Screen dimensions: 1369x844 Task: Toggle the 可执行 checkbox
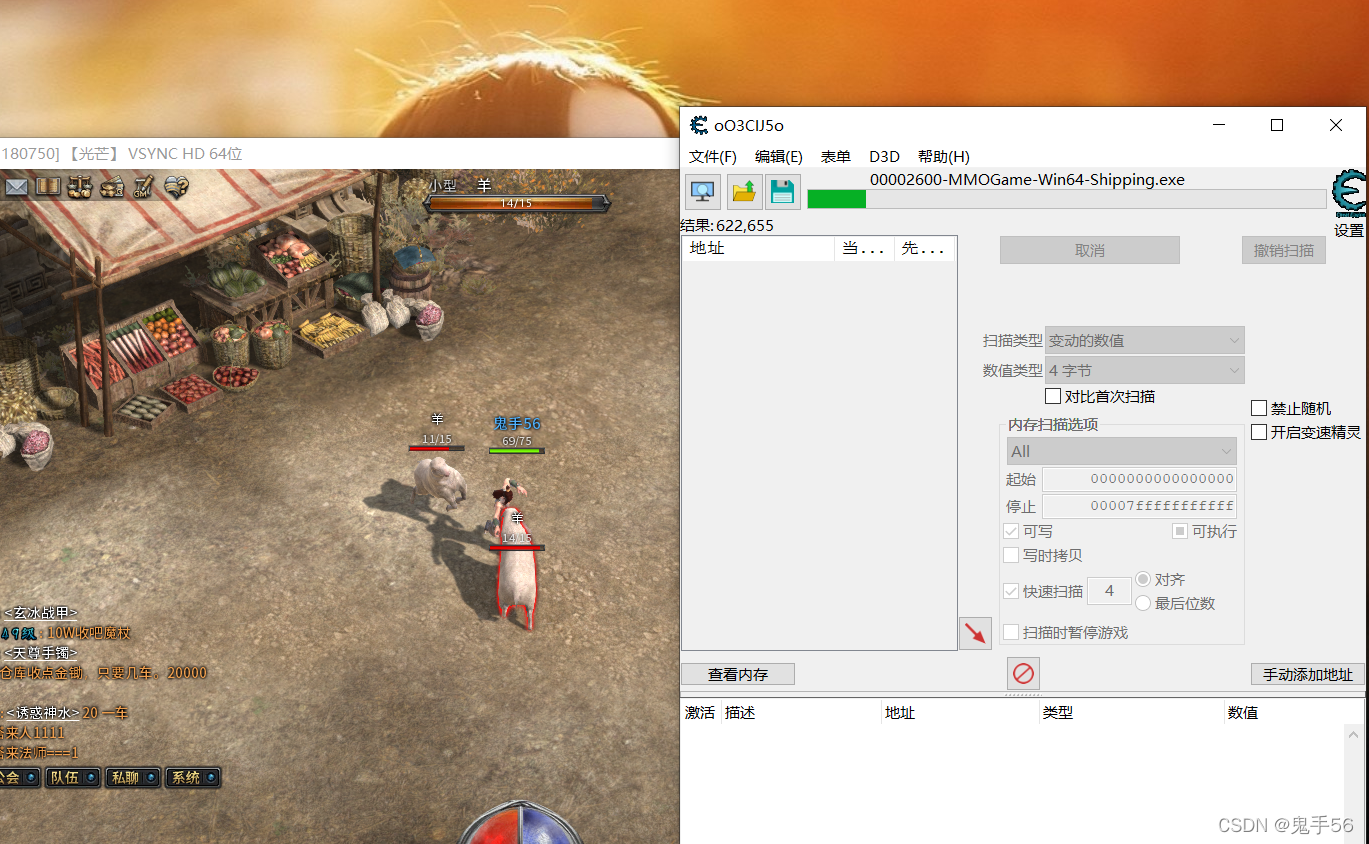[x=1180, y=531]
